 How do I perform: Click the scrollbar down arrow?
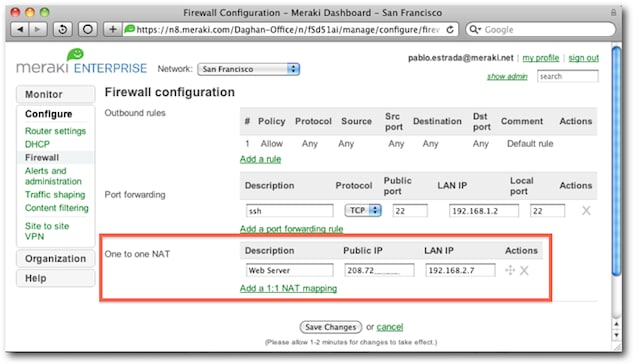click(x=616, y=335)
